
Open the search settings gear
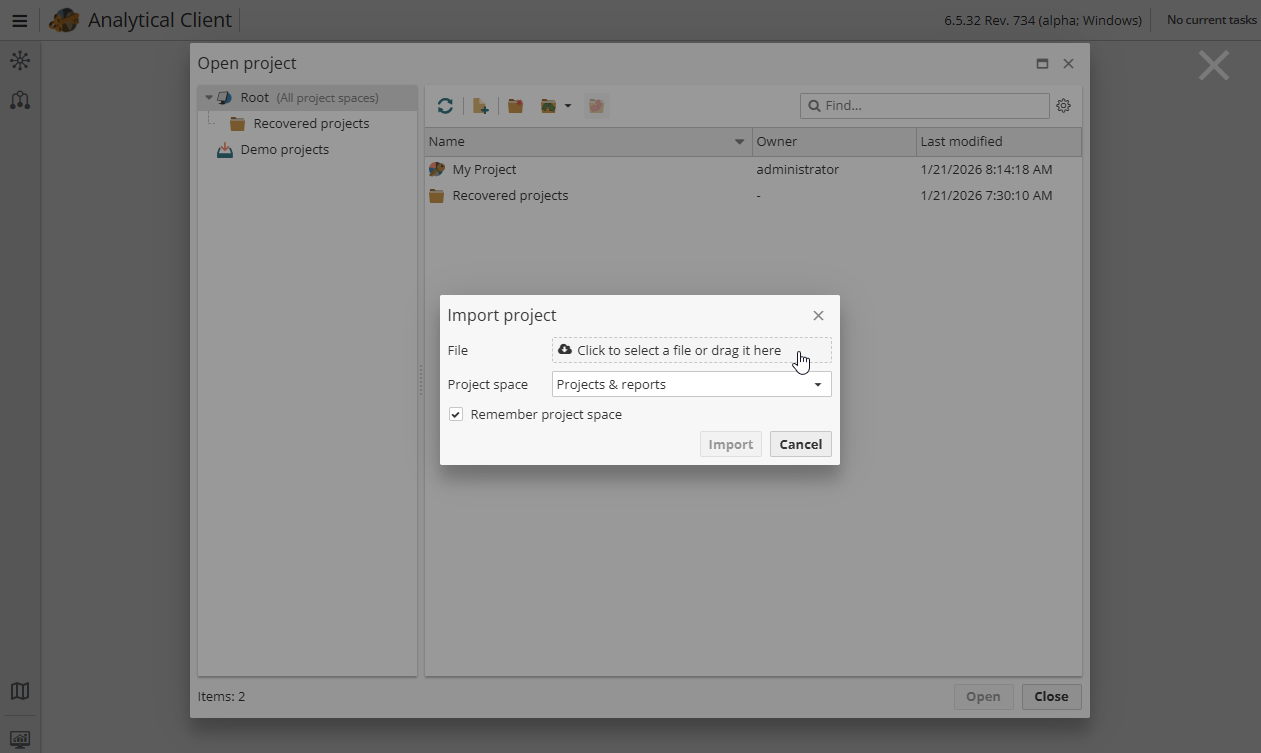click(x=1063, y=105)
